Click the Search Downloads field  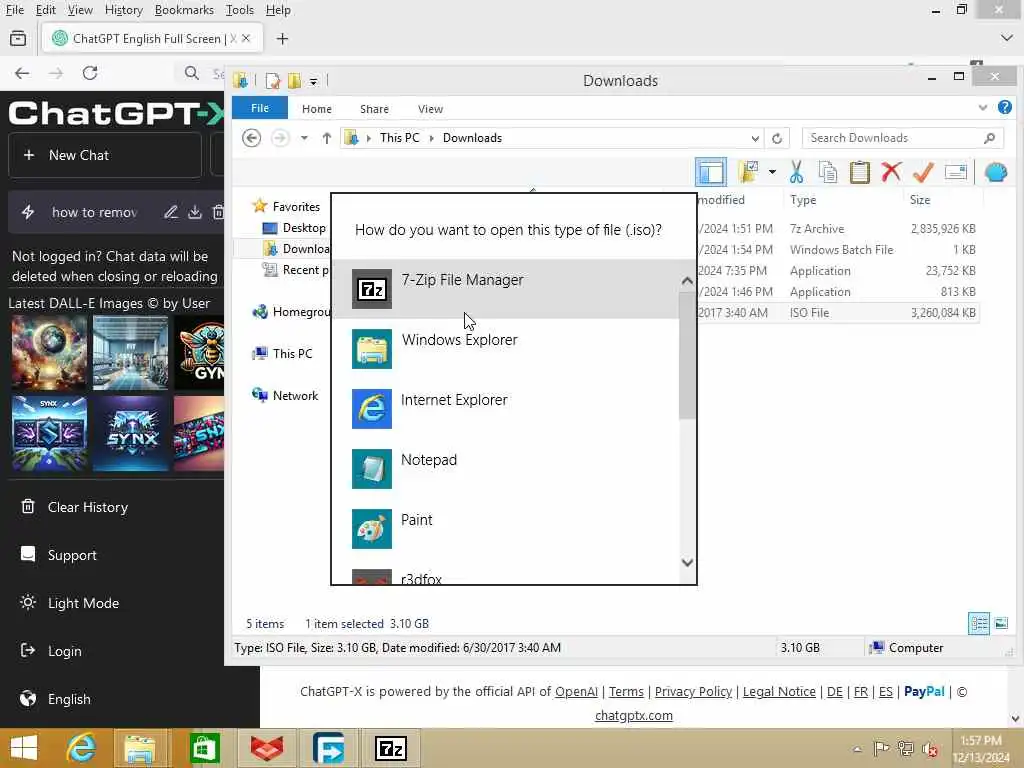(x=901, y=138)
